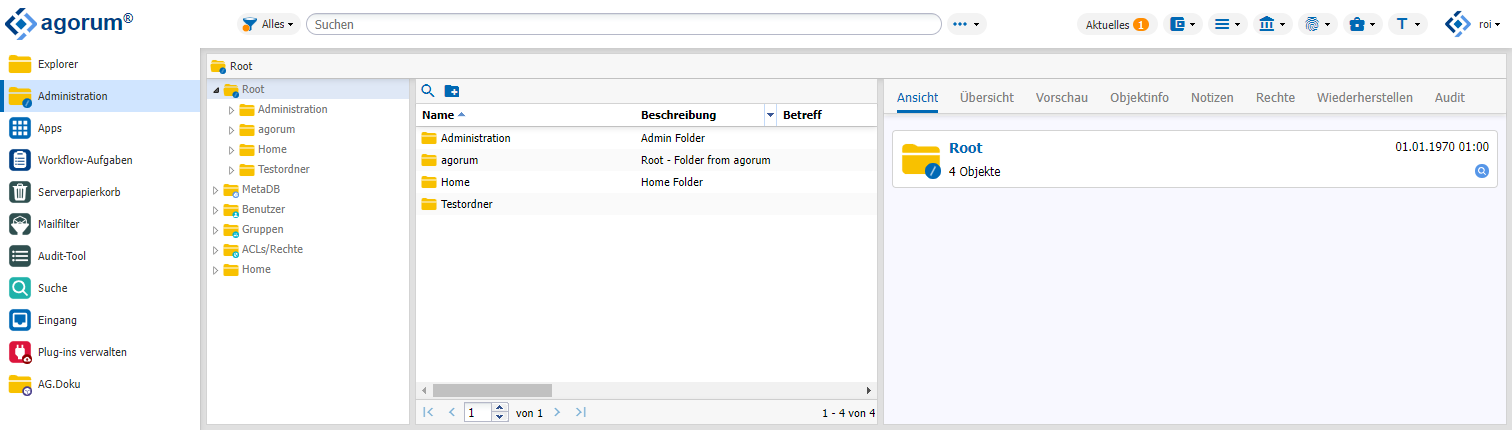Select the Testordner row in file list
The width and height of the screenshot is (1512, 430).
tap(646, 204)
